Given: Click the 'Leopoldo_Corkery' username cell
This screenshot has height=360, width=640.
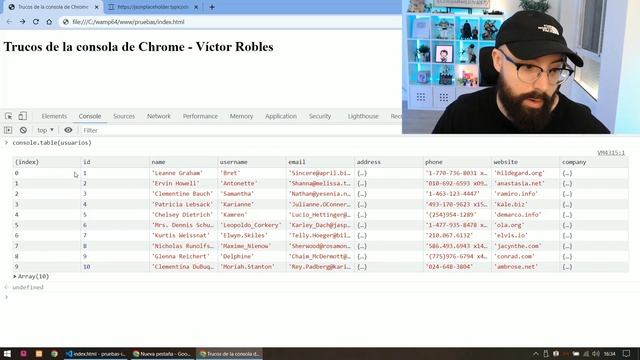Looking at the screenshot, I should pos(252,225).
